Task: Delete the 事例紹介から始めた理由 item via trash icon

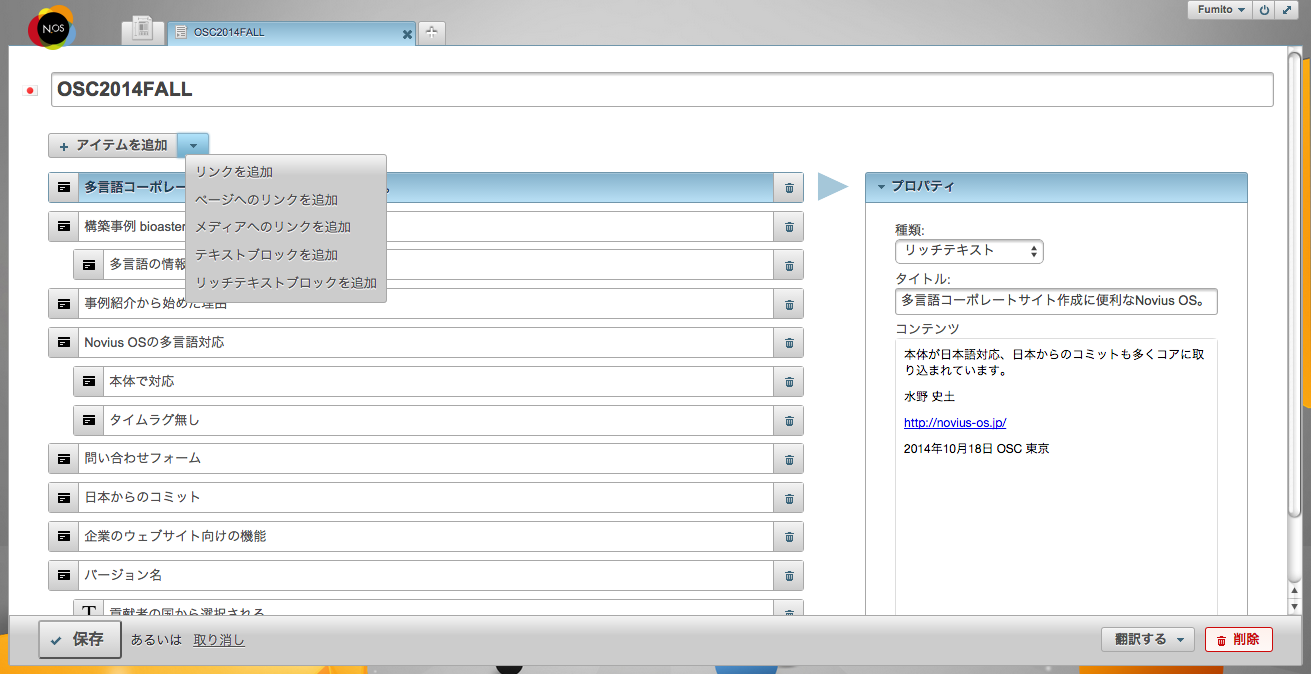Action: pyautogui.click(x=789, y=303)
